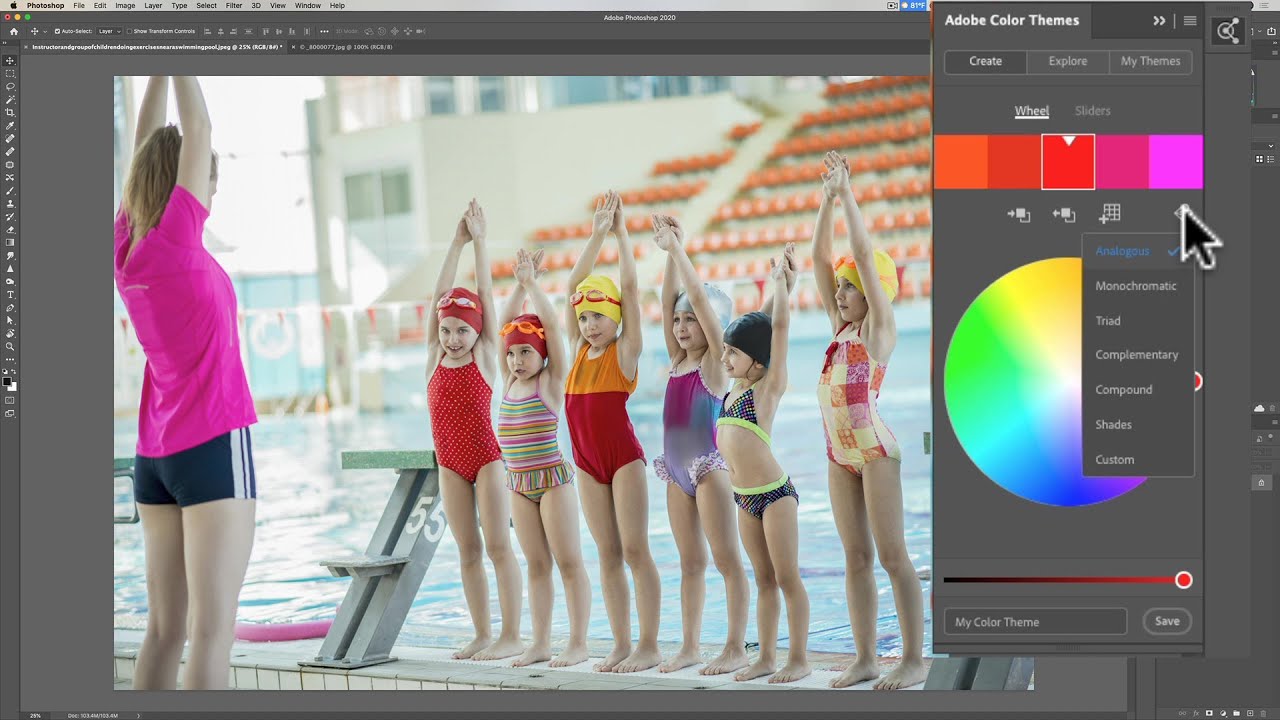Click the Save theme button

(x=1167, y=621)
